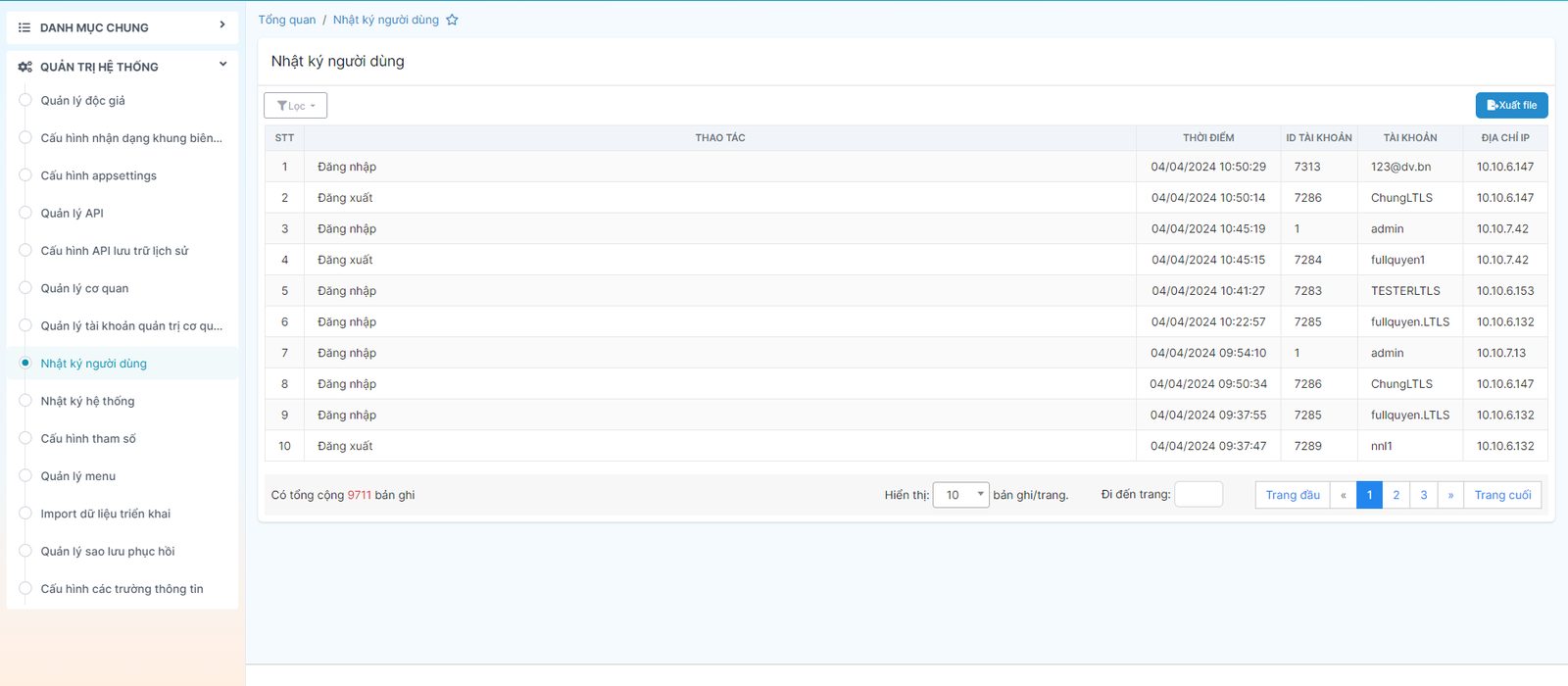This screenshot has height=686, width=1568.
Task: Click the favorite star icon in breadcrumb
Action: click(x=452, y=20)
